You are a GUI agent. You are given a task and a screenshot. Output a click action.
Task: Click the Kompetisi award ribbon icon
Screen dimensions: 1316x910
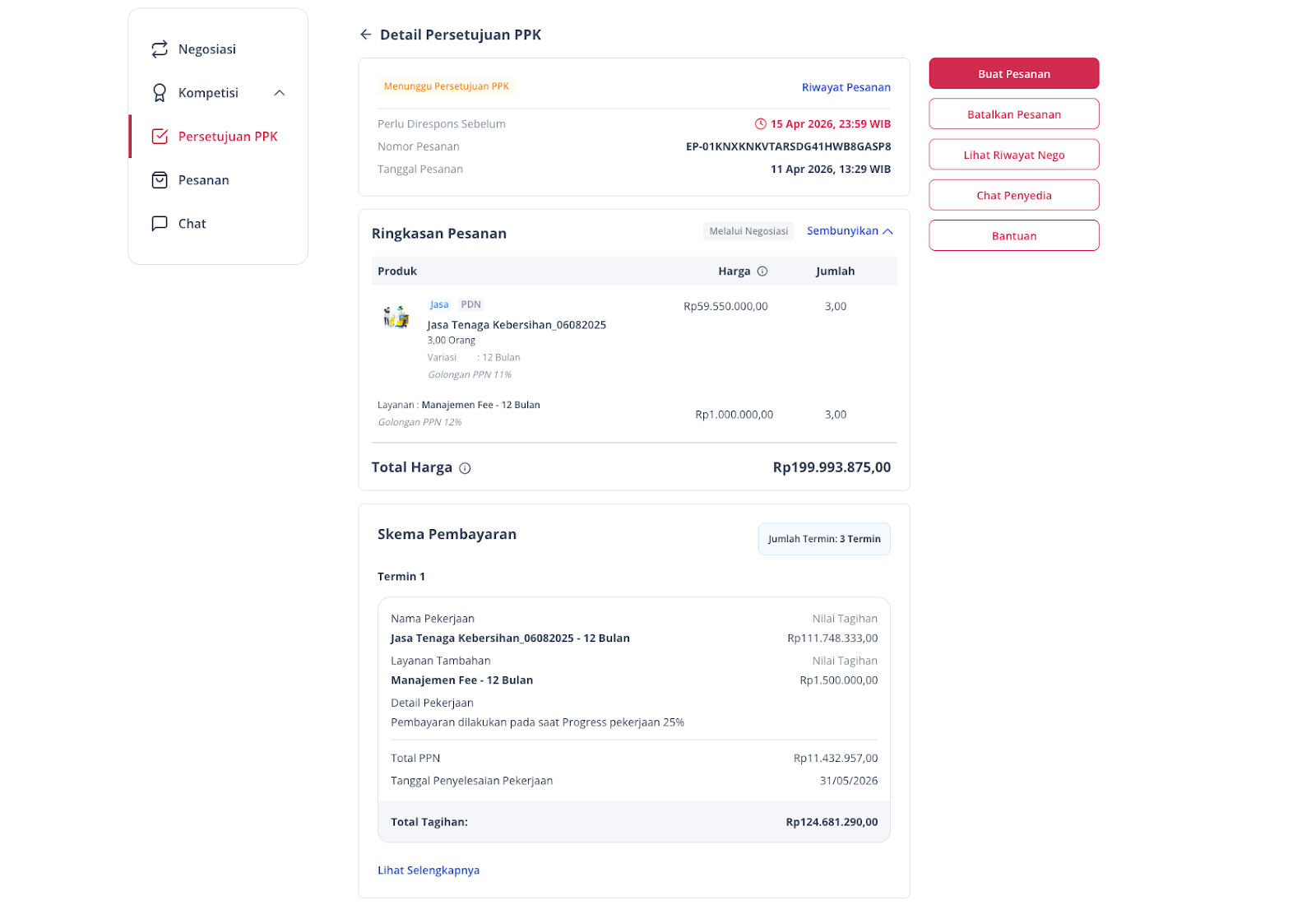click(x=160, y=93)
